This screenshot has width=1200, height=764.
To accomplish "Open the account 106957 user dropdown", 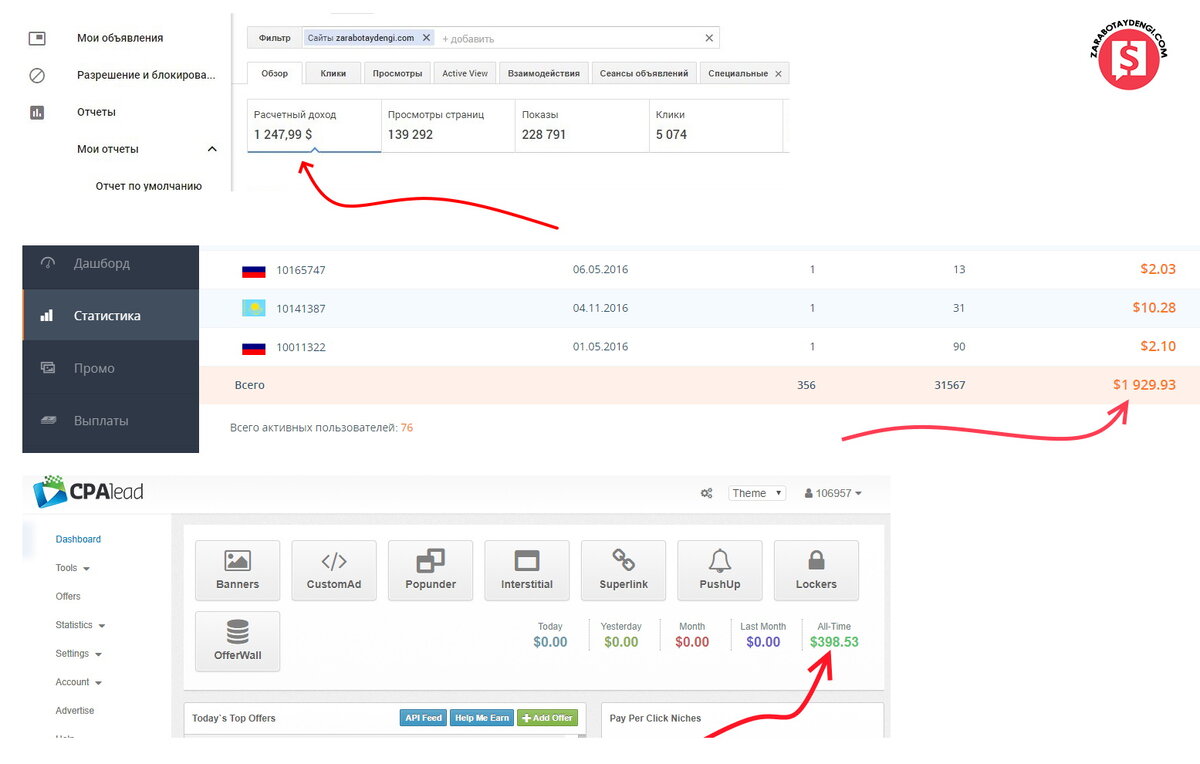I will (x=833, y=493).
